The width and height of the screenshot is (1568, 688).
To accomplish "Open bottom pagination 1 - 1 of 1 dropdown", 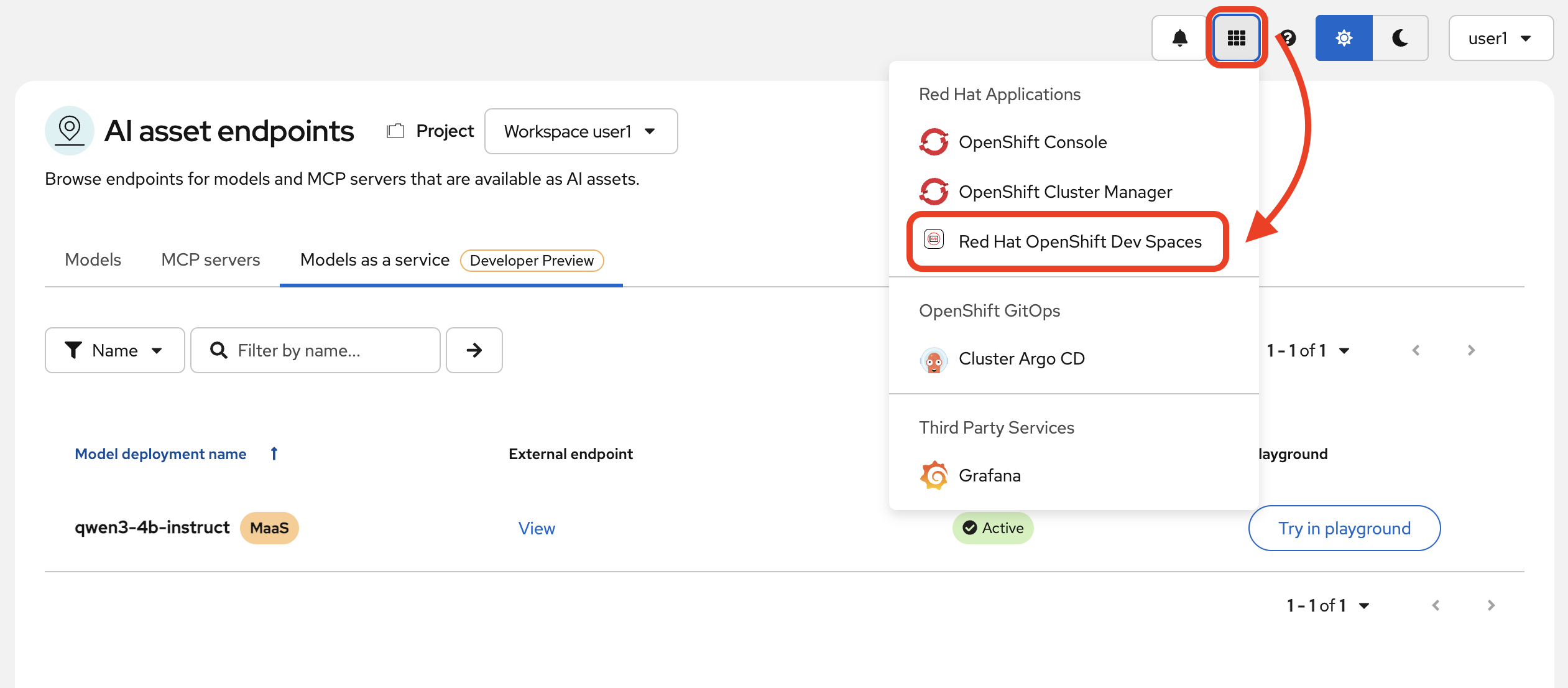I will point(1327,605).
